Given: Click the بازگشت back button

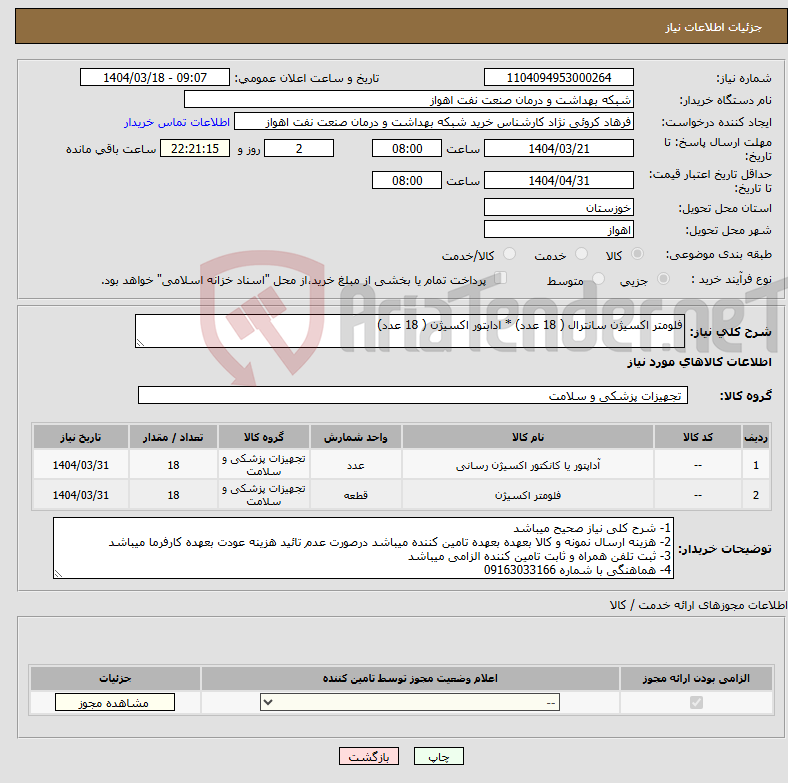Looking at the screenshot, I should click(369, 756).
